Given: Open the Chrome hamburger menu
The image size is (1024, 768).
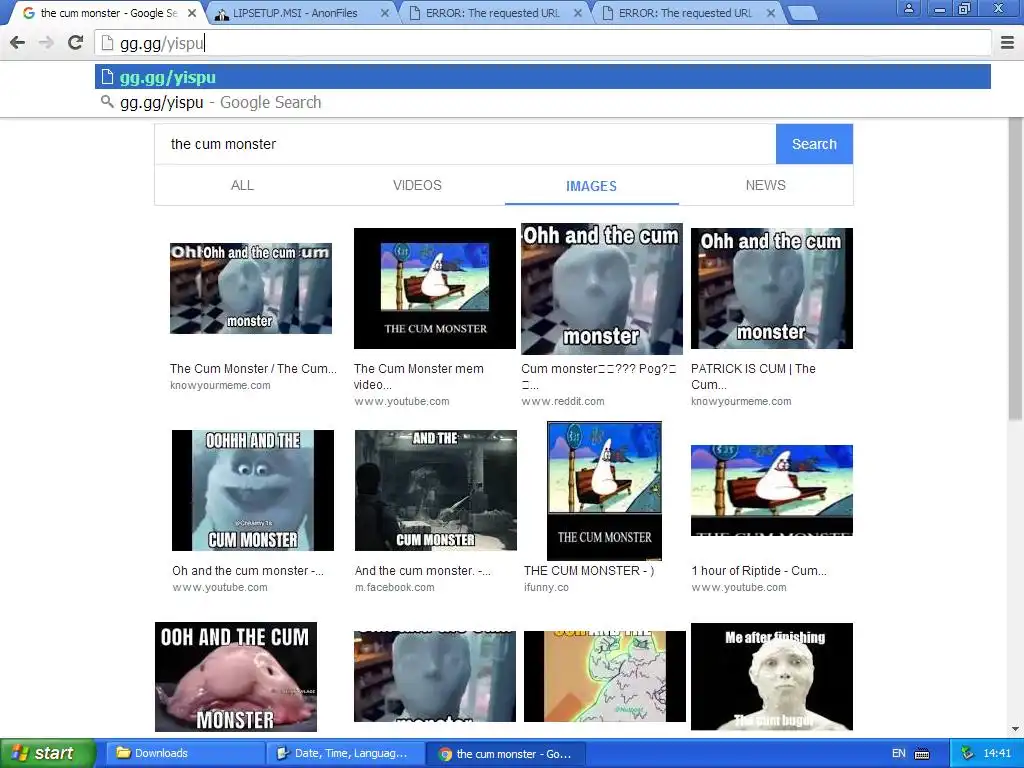Looking at the screenshot, I should coord(1007,43).
